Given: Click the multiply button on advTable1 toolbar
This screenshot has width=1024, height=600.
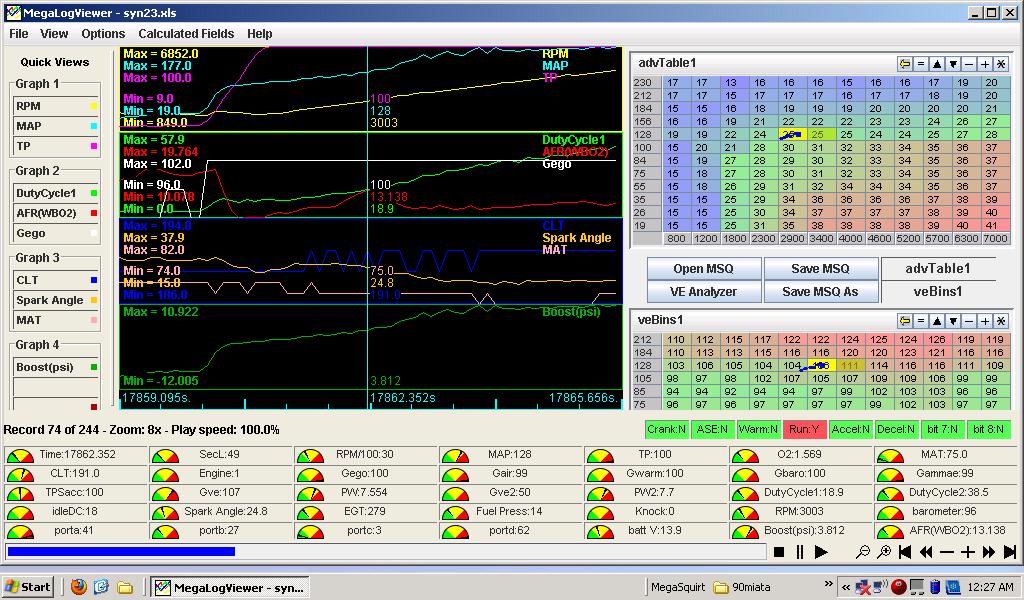Looking at the screenshot, I should 1001,64.
